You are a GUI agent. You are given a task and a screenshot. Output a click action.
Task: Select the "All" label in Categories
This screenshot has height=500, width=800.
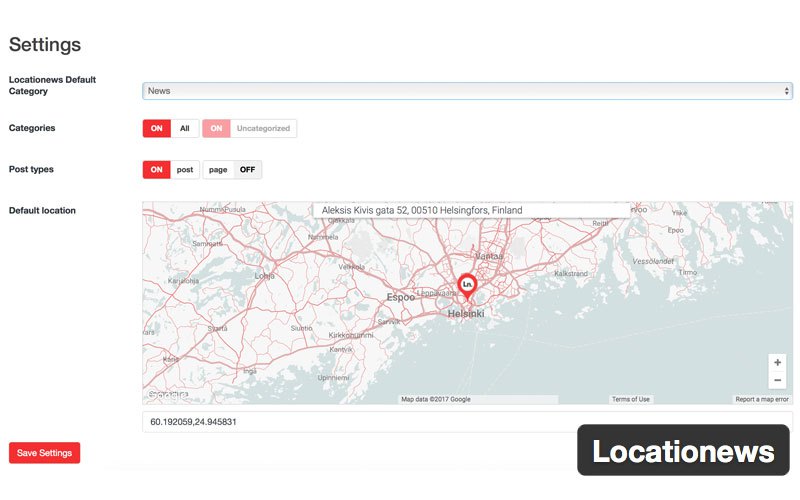coord(185,128)
